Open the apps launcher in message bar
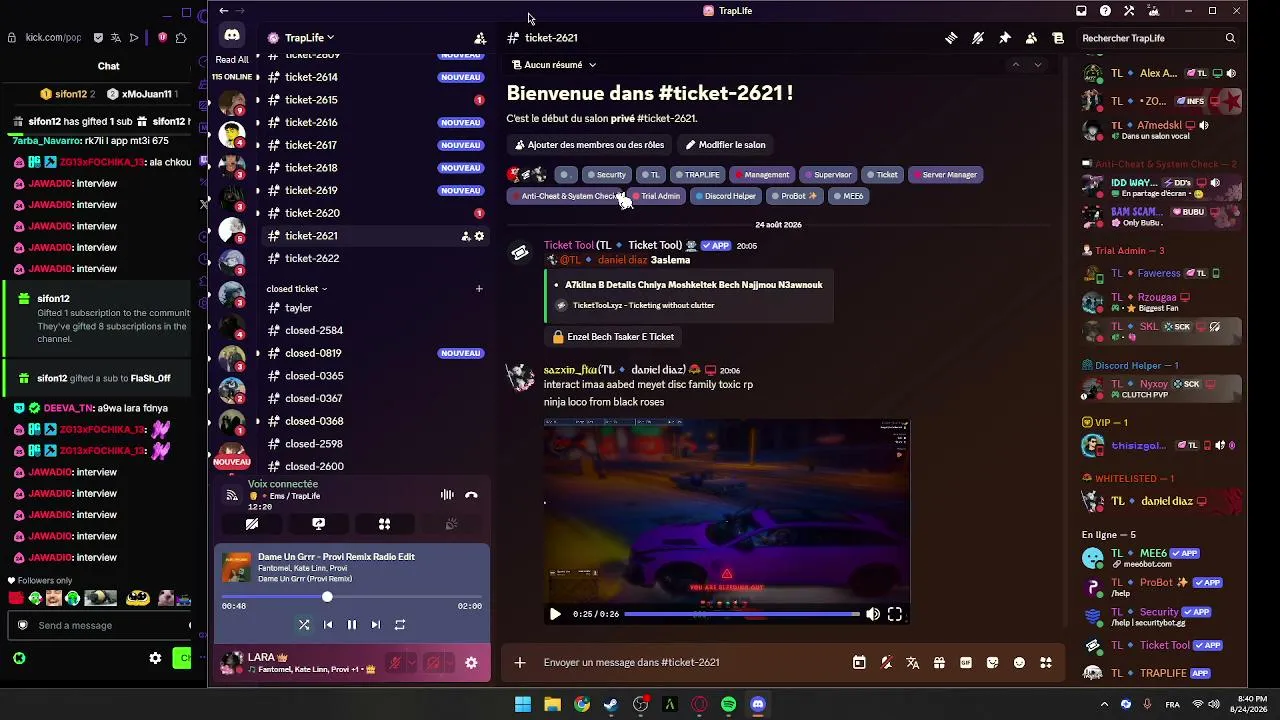The image size is (1280, 720). click(1046, 662)
